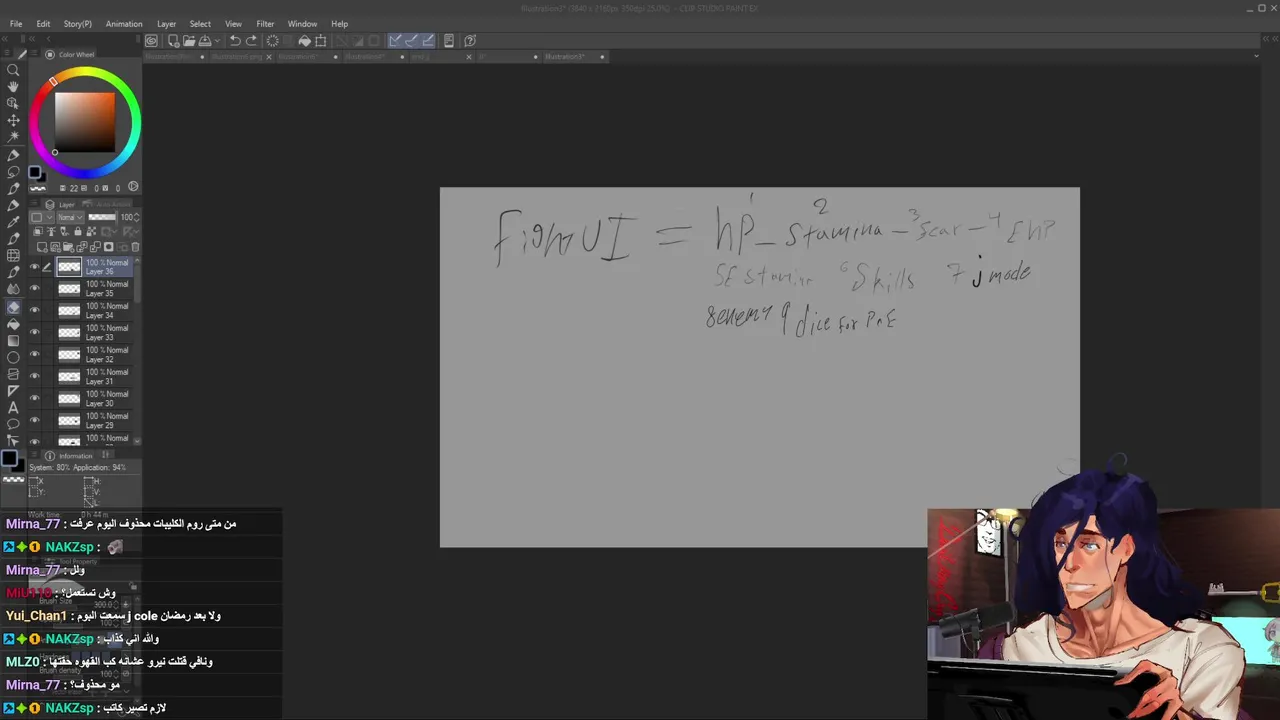
Task: Open the Help menu
Action: coord(340,24)
